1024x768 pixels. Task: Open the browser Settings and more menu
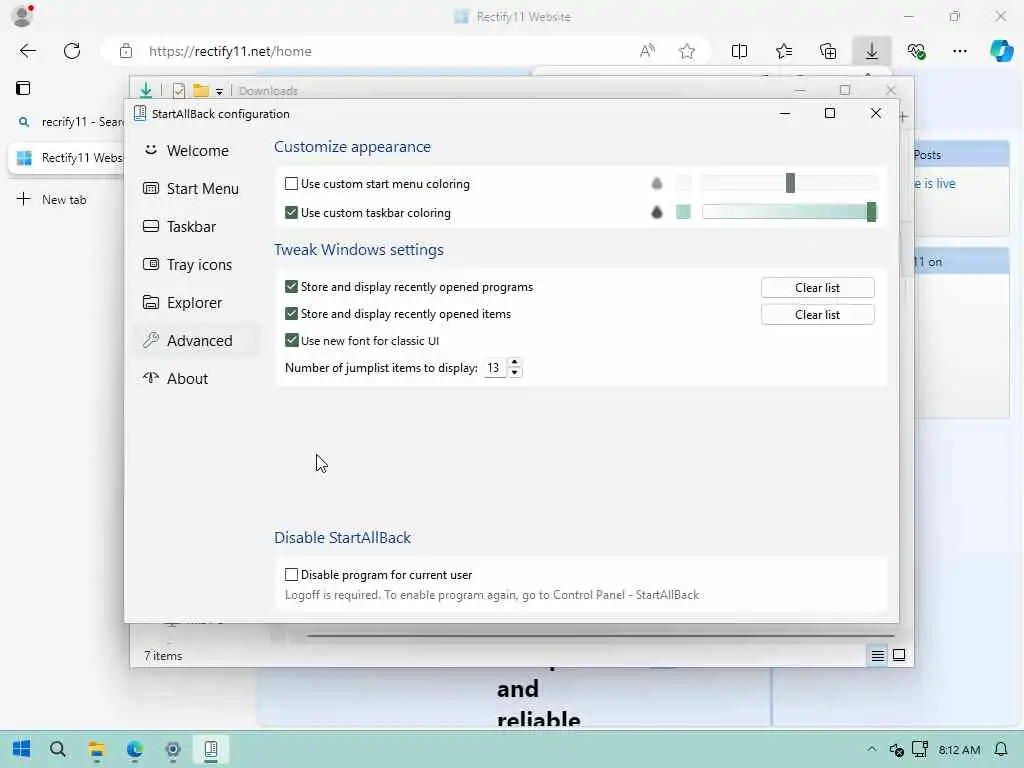click(959, 51)
